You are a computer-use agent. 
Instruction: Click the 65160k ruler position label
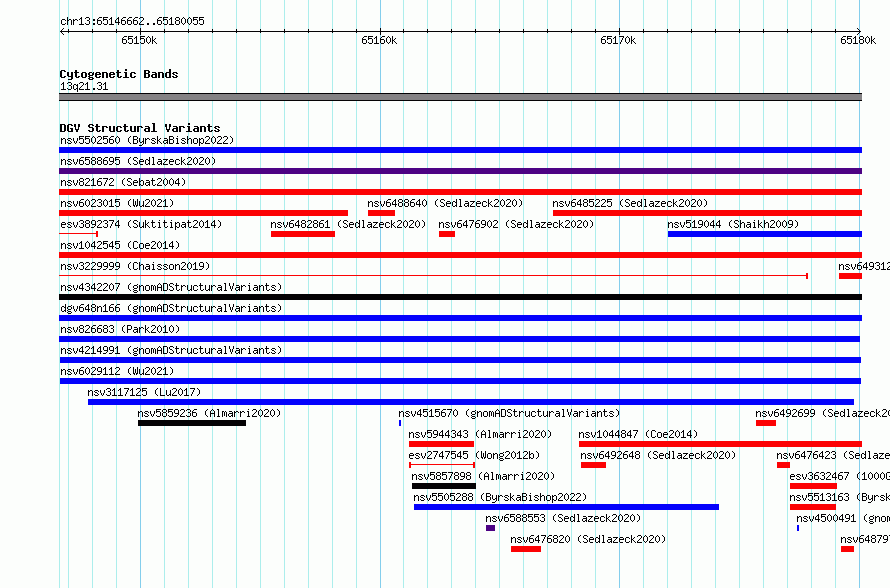pyautogui.click(x=379, y=40)
